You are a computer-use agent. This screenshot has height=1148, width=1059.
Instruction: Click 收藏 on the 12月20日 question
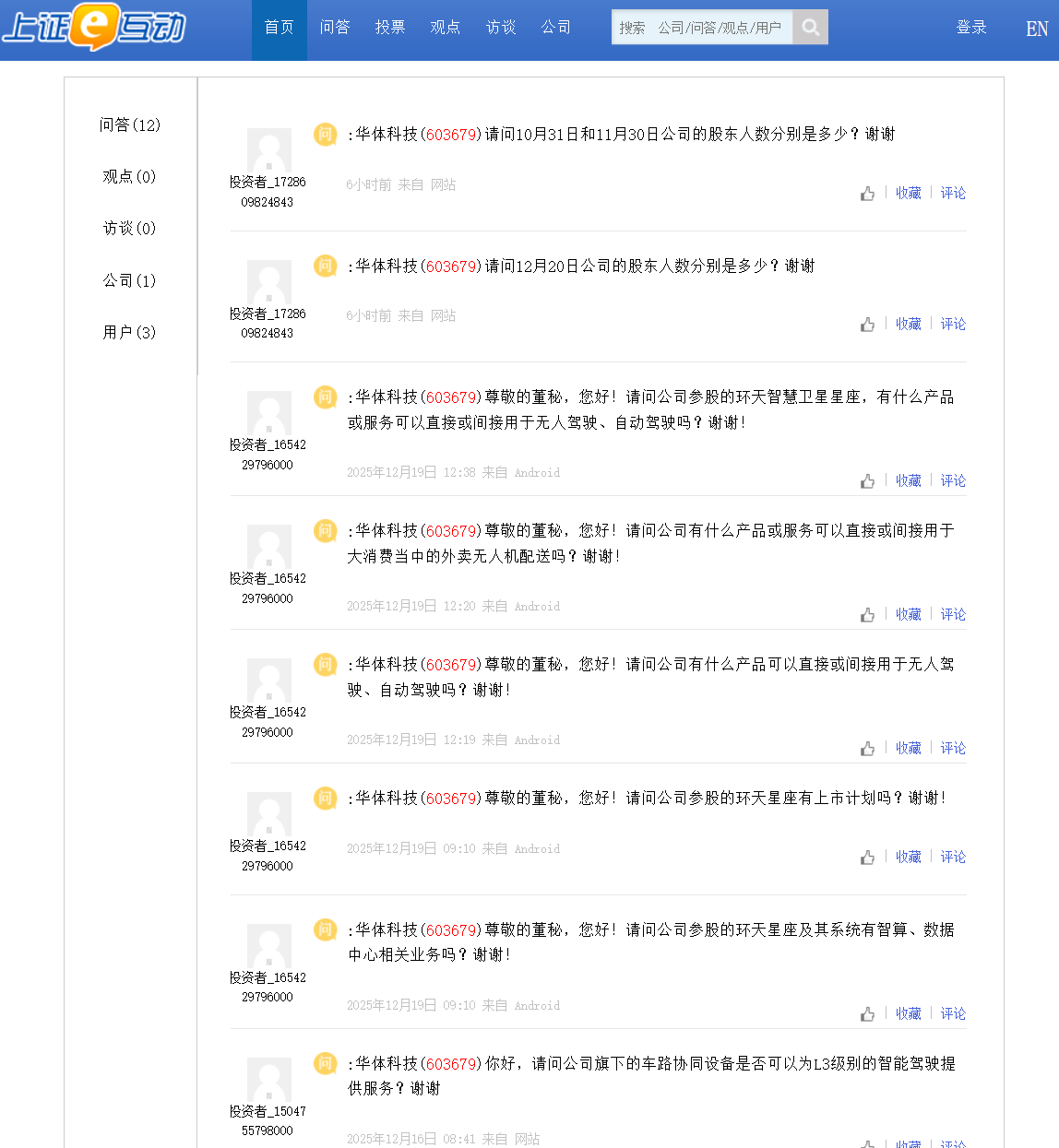pos(909,324)
